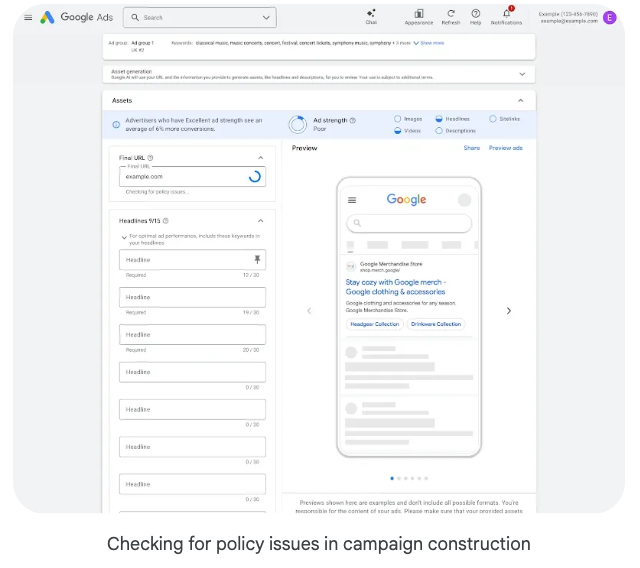The width and height of the screenshot is (640, 568).
Task: Click the phone preview search magnifier
Action: coord(357,223)
